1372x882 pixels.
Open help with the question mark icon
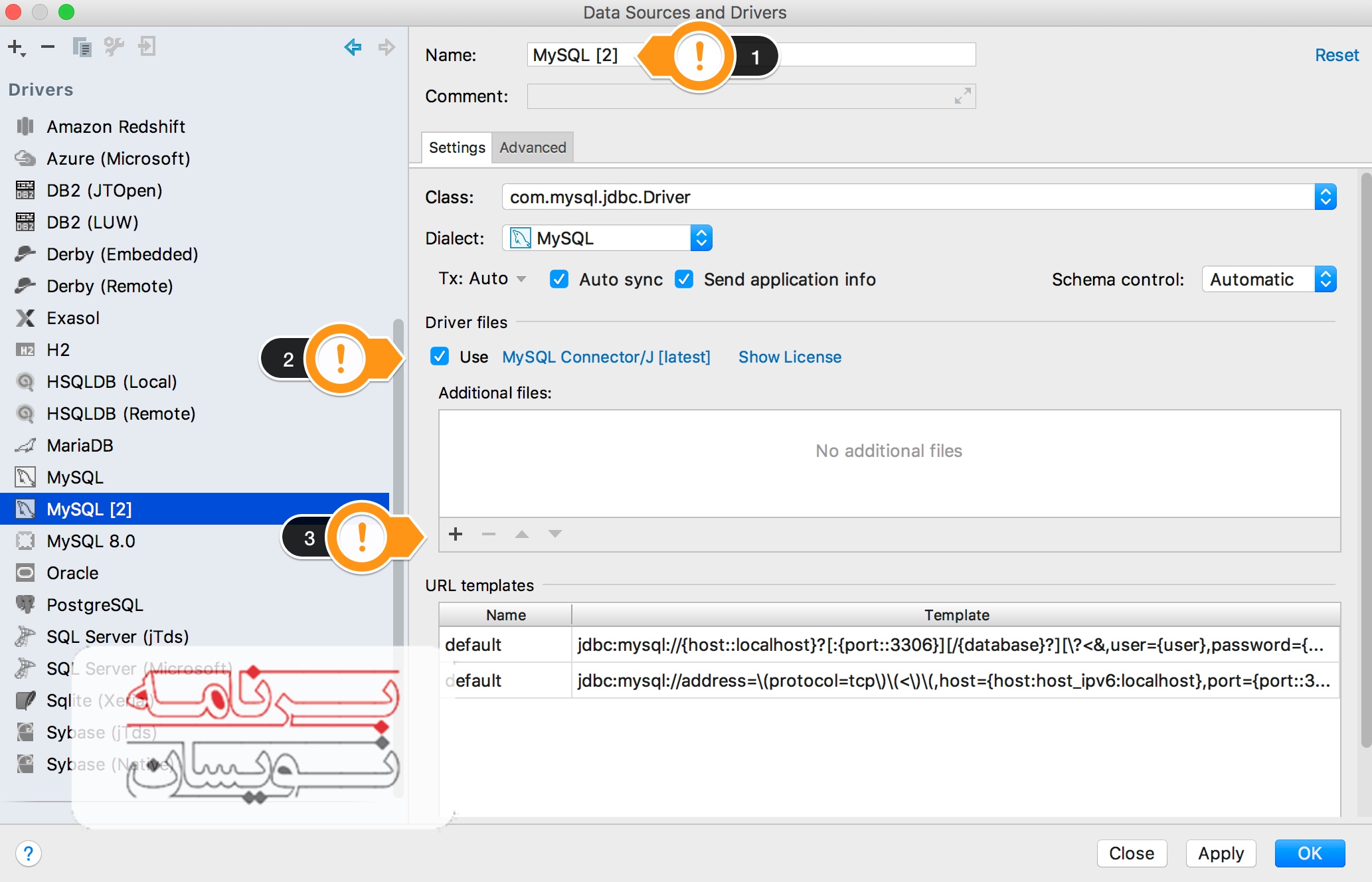tap(29, 853)
